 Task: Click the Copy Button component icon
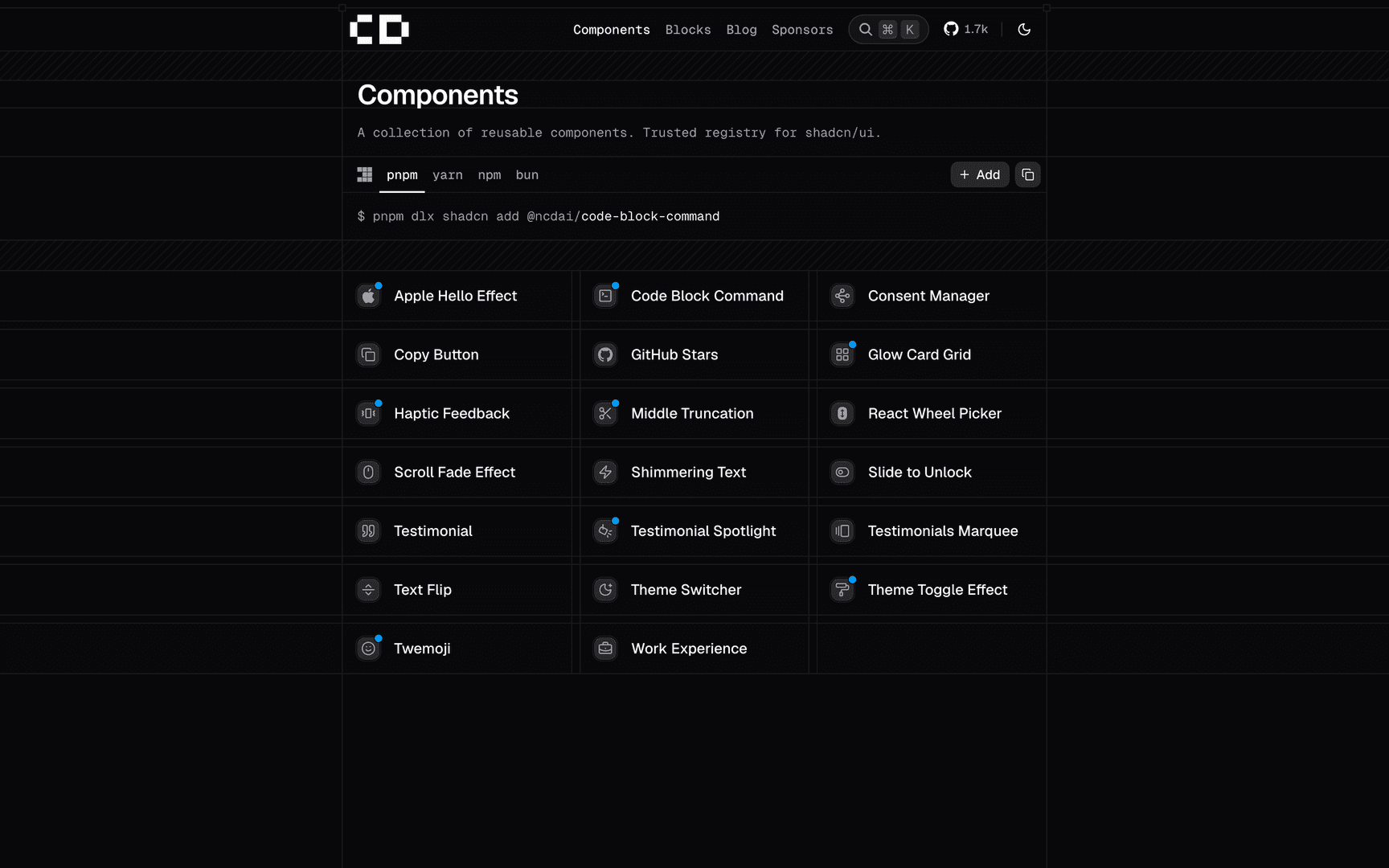pos(368,354)
